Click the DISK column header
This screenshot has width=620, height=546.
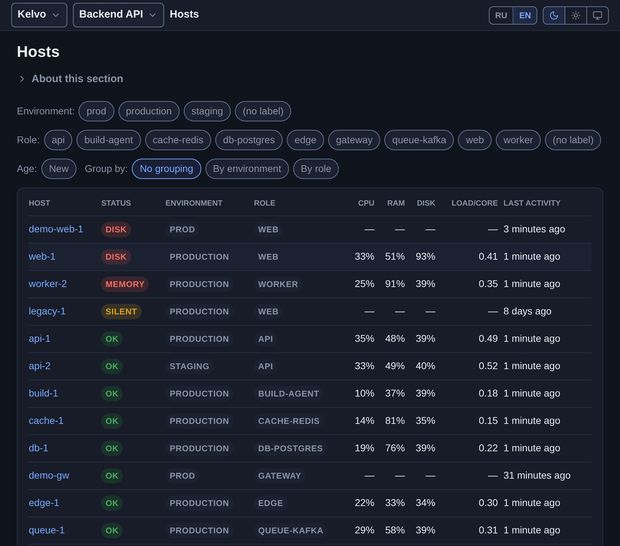click(426, 203)
